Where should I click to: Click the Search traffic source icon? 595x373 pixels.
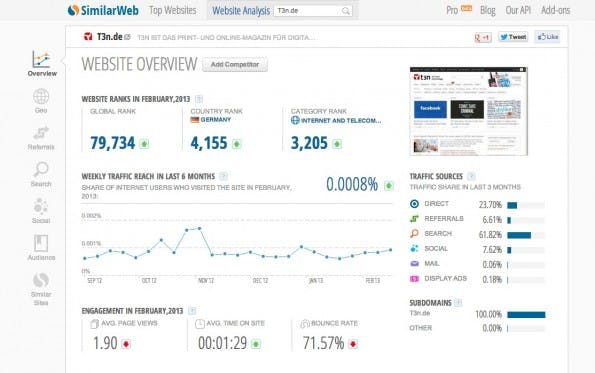414,233
